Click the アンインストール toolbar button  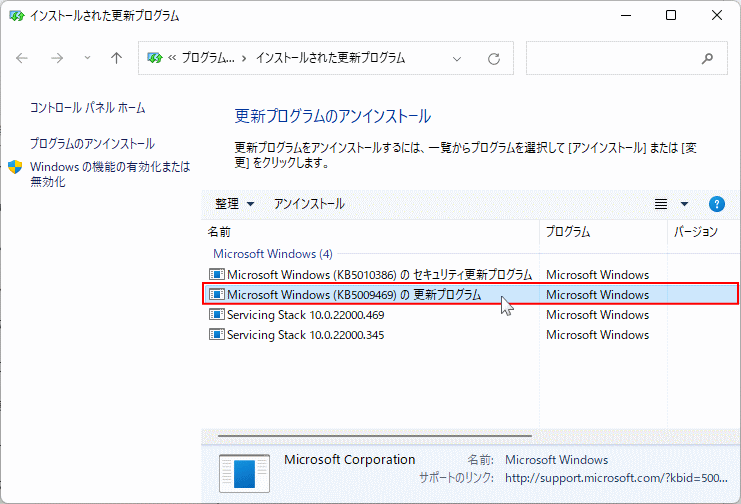[x=309, y=204]
